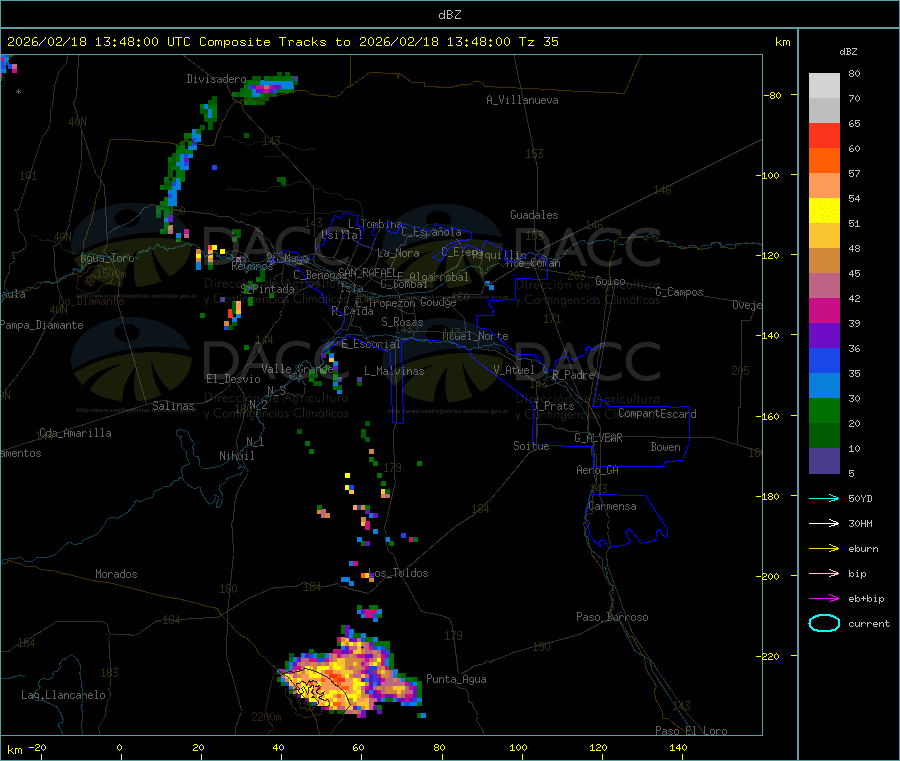Select the Nihuil map label
This screenshot has height=761, width=900.
[236, 456]
